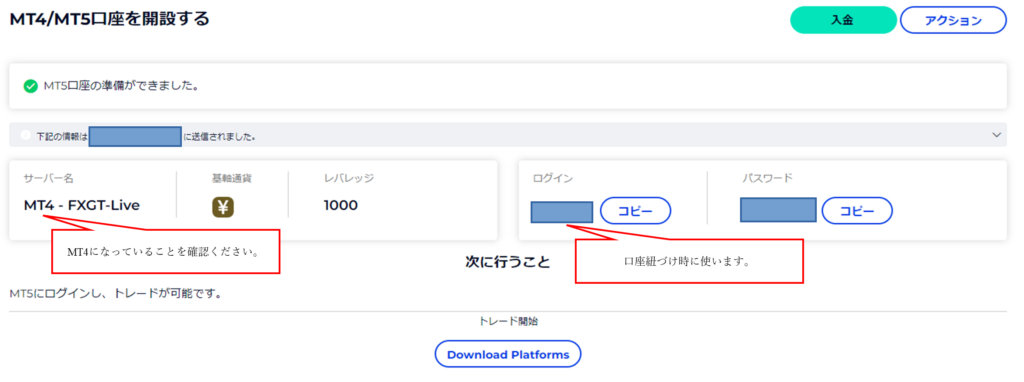Click the green success checkmark icon

(29, 86)
